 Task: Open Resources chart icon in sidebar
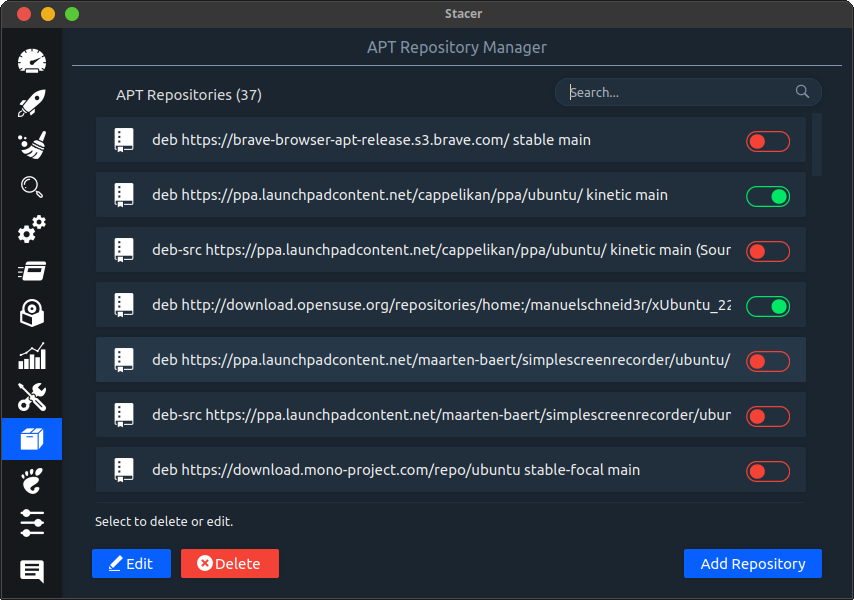click(x=32, y=356)
